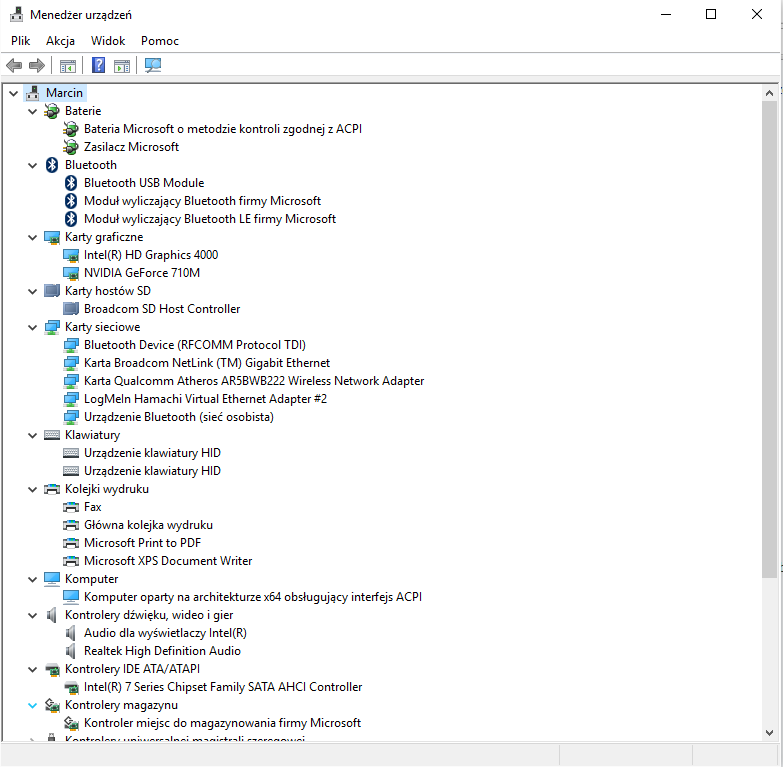The height and width of the screenshot is (767, 783).
Task: Select Komputer oparty na architekturze x64
Action: [x=253, y=597]
